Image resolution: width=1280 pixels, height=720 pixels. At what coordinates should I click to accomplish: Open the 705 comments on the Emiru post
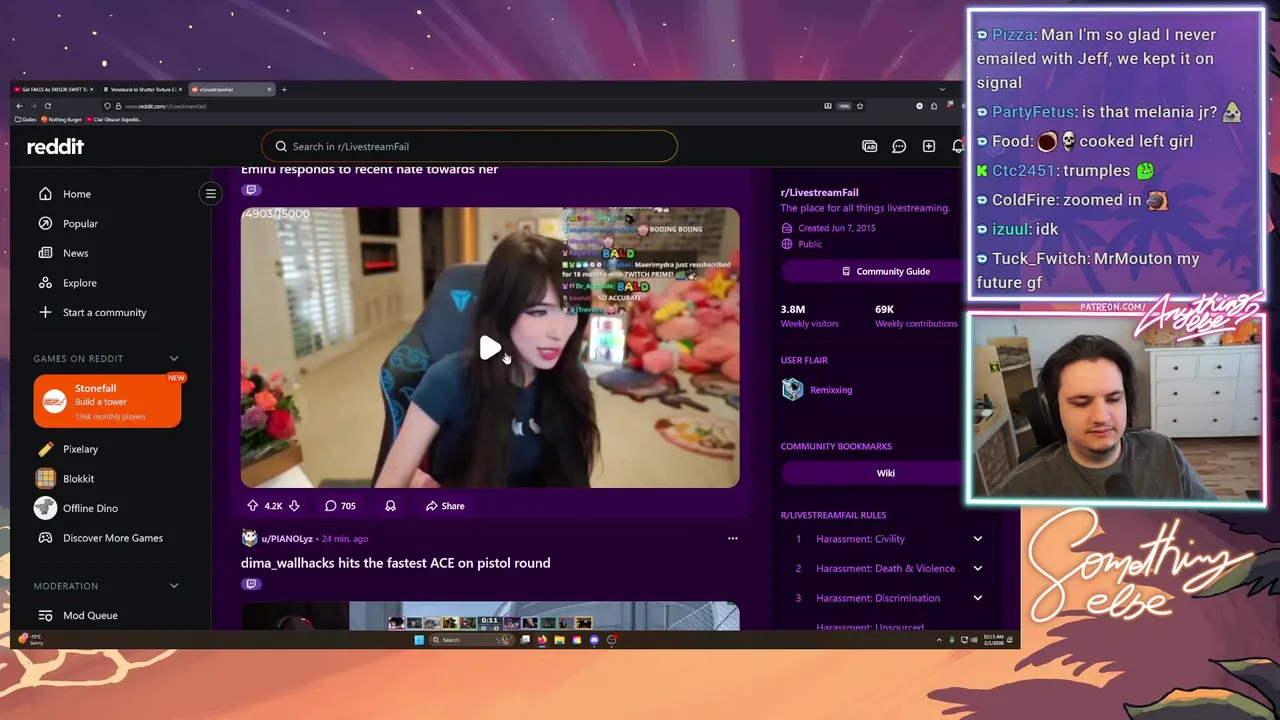tap(340, 506)
